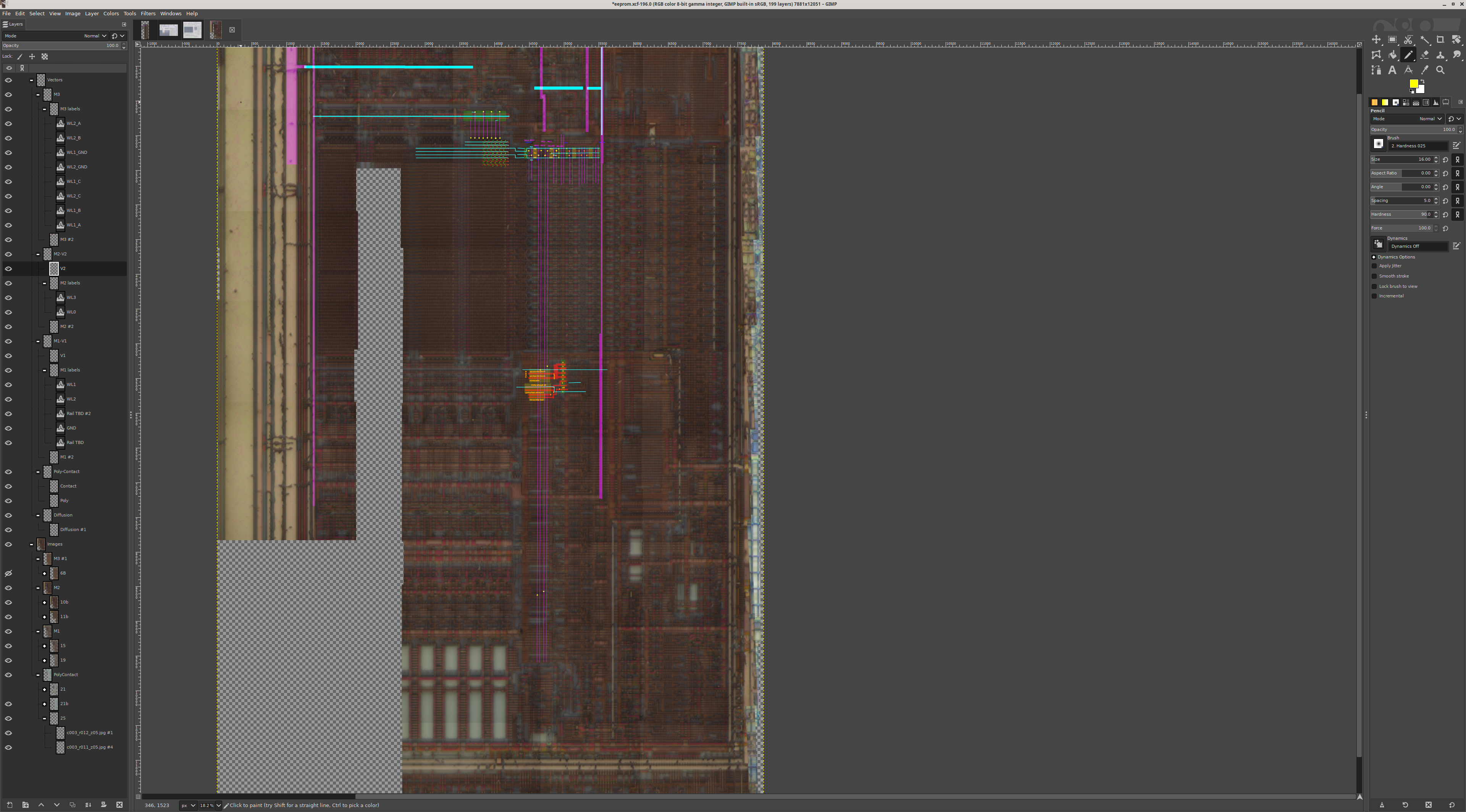The height and width of the screenshot is (812, 1466).
Task: Collapse the Poly-Contact layer group
Action: point(38,472)
